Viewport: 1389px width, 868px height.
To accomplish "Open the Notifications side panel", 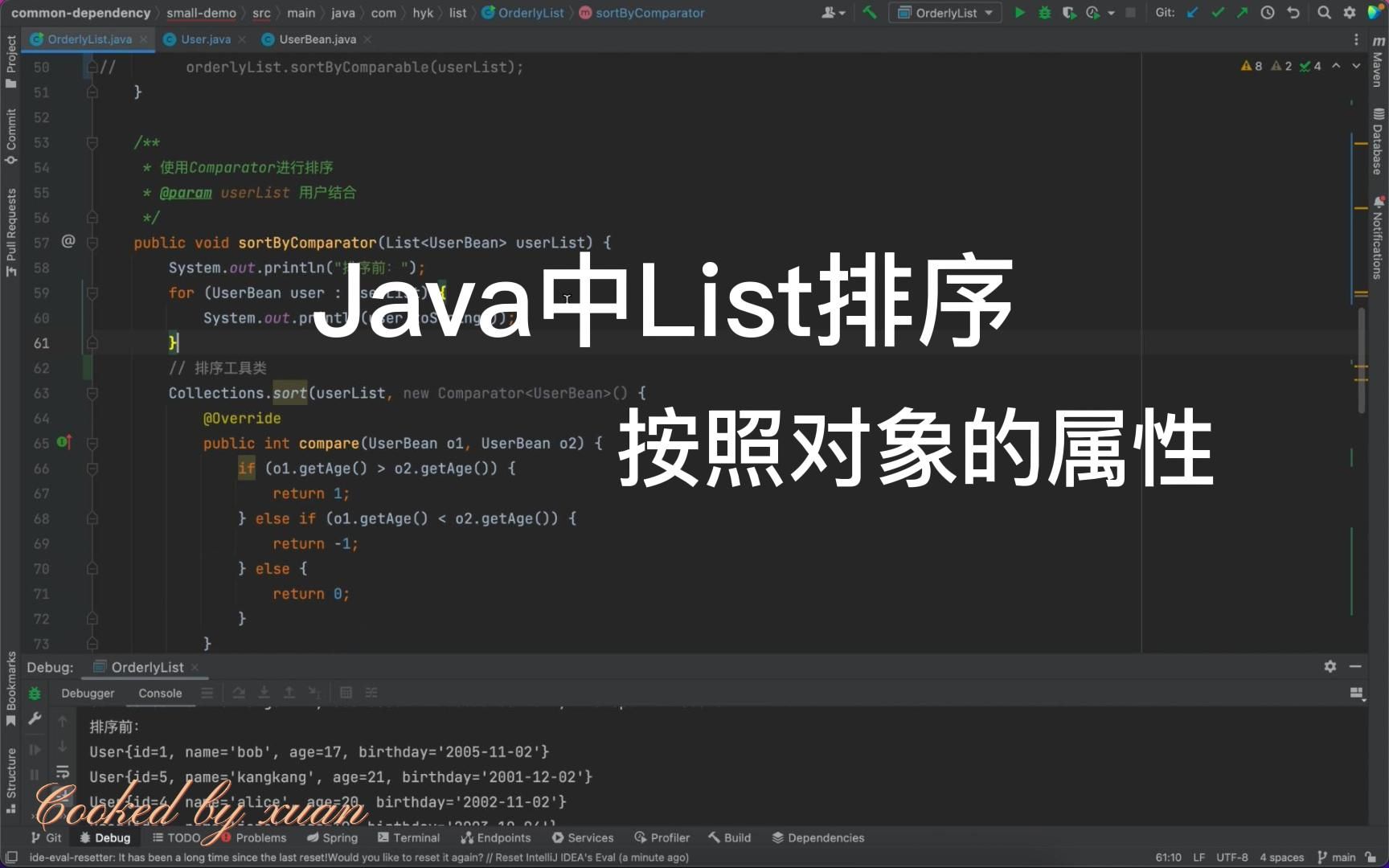I will click(x=1378, y=238).
